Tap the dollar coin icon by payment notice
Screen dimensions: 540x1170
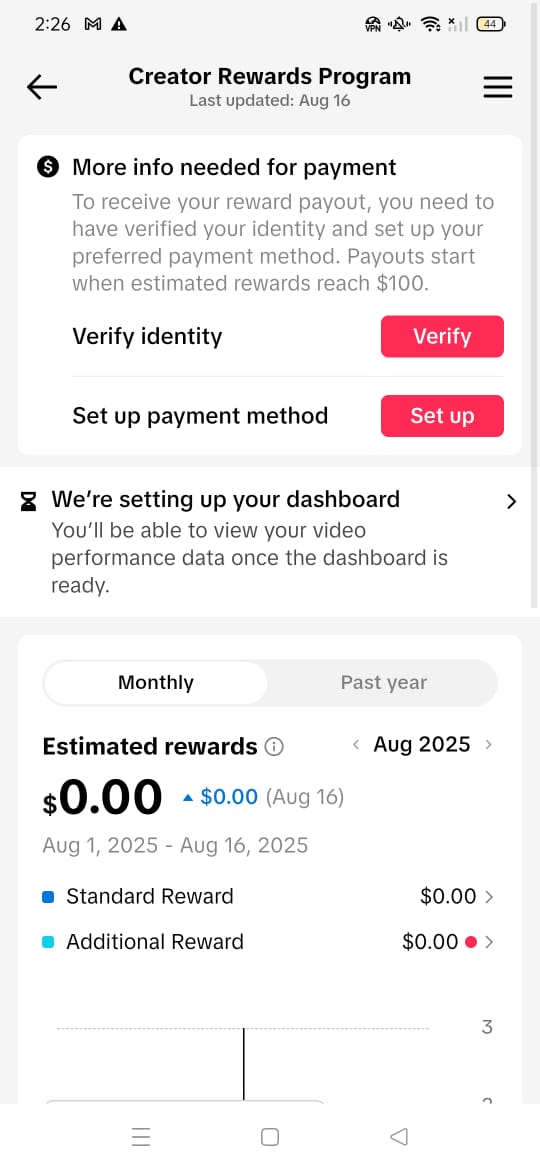47,168
